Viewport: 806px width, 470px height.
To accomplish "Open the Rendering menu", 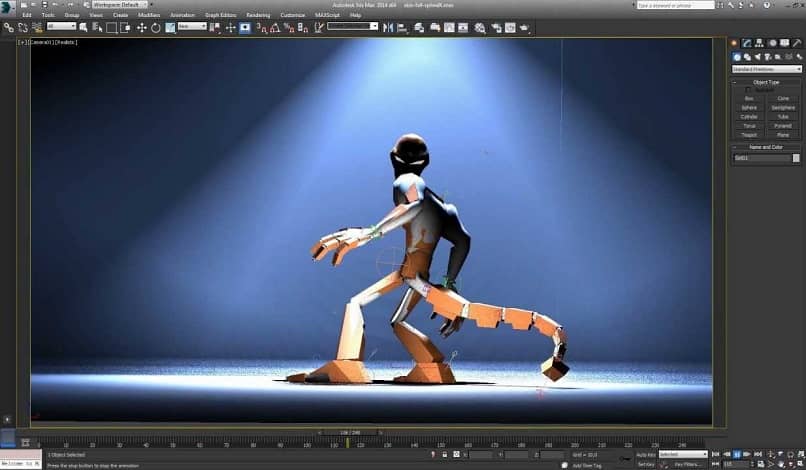I will [x=258, y=15].
